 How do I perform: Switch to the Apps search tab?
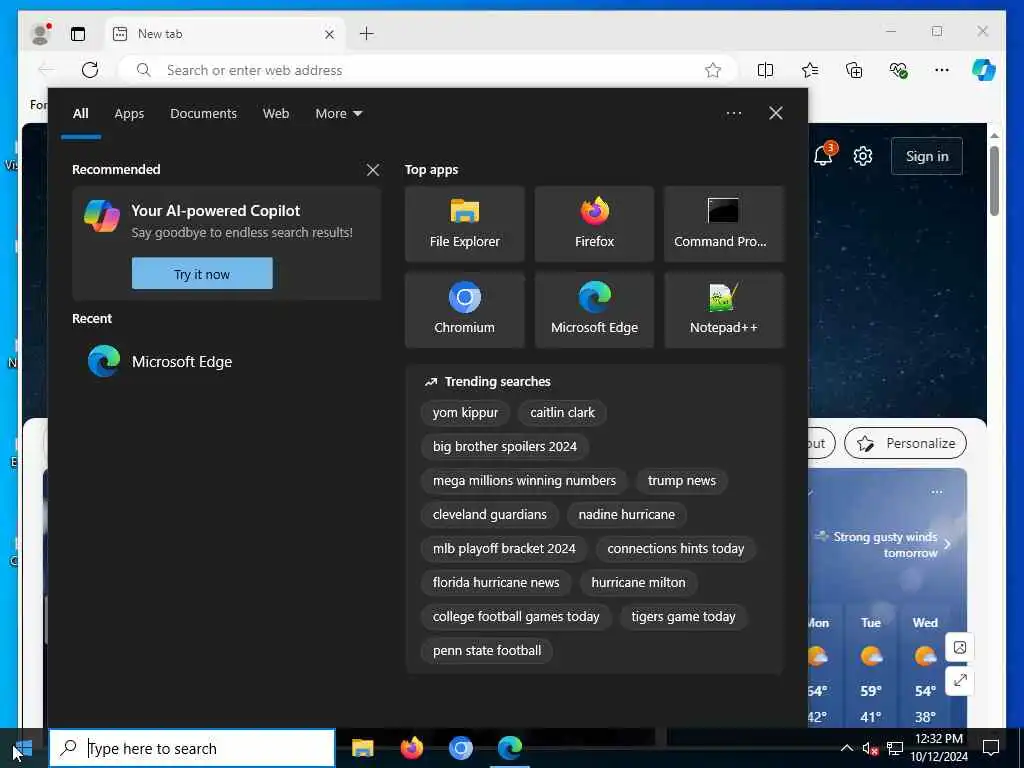point(129,114)
